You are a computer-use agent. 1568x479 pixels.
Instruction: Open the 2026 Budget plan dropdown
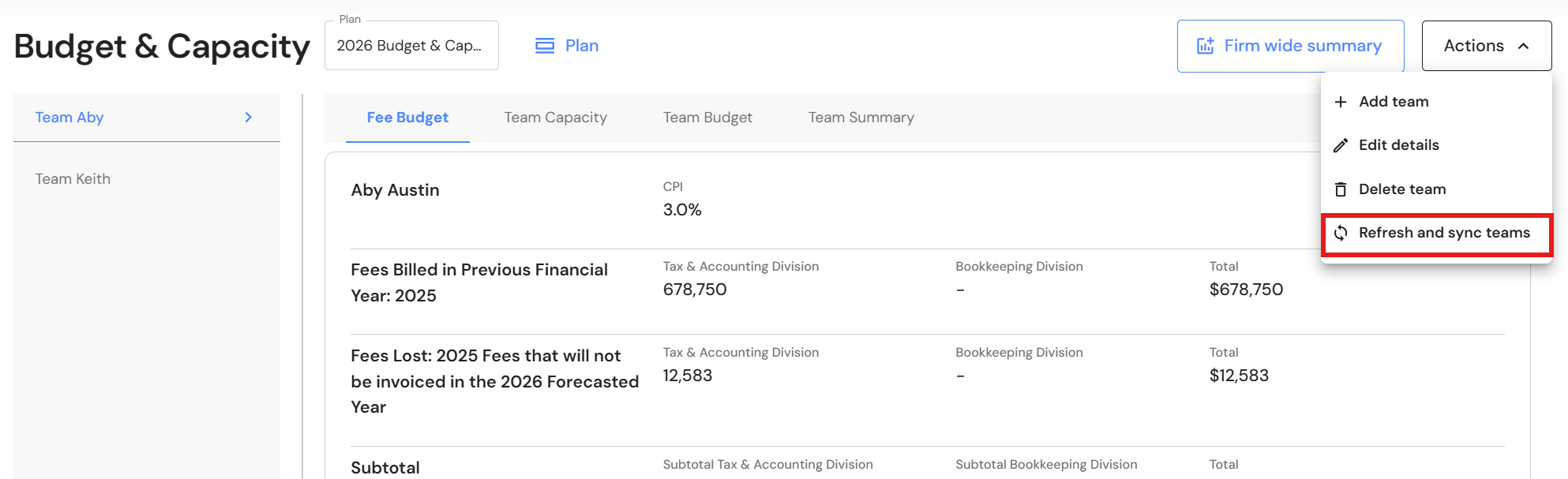point(411,46)
